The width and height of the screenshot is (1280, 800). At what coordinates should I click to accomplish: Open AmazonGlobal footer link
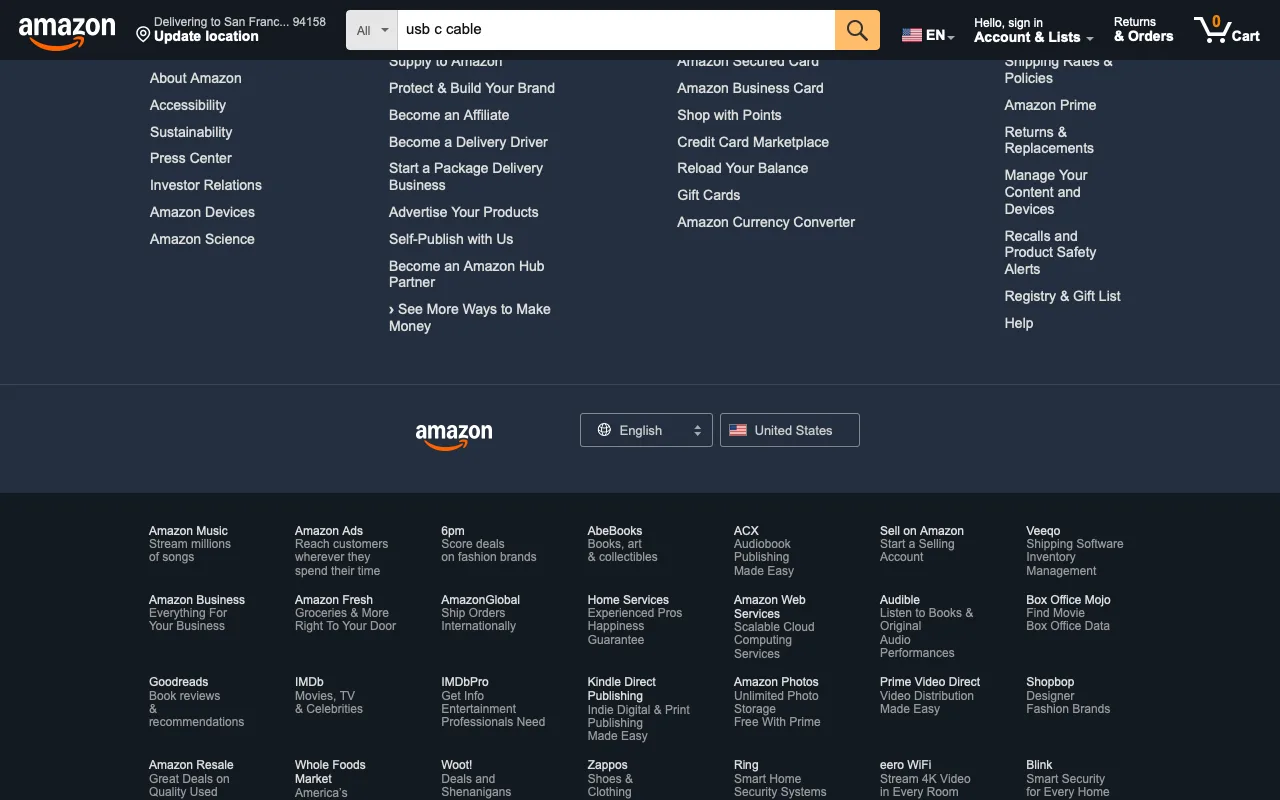pyautogui.click(x=481, y=613)
